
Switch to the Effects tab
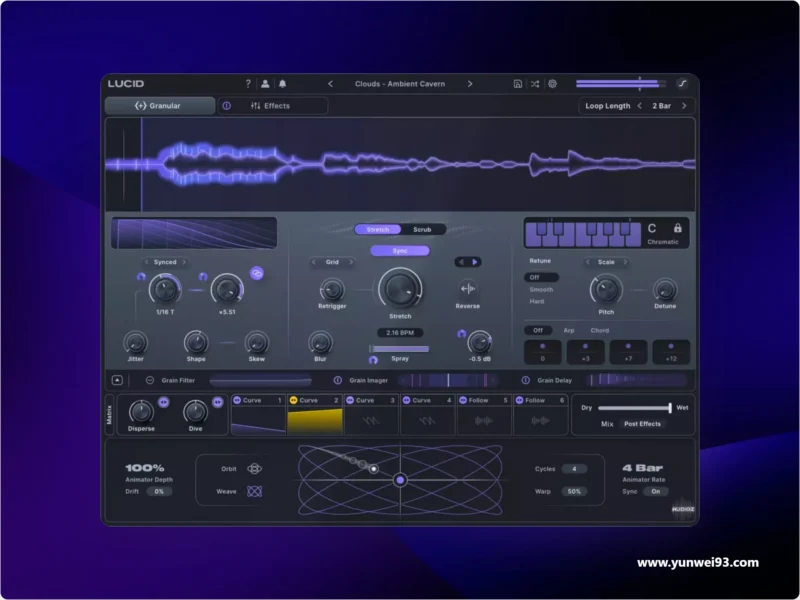tap(273, 106)
